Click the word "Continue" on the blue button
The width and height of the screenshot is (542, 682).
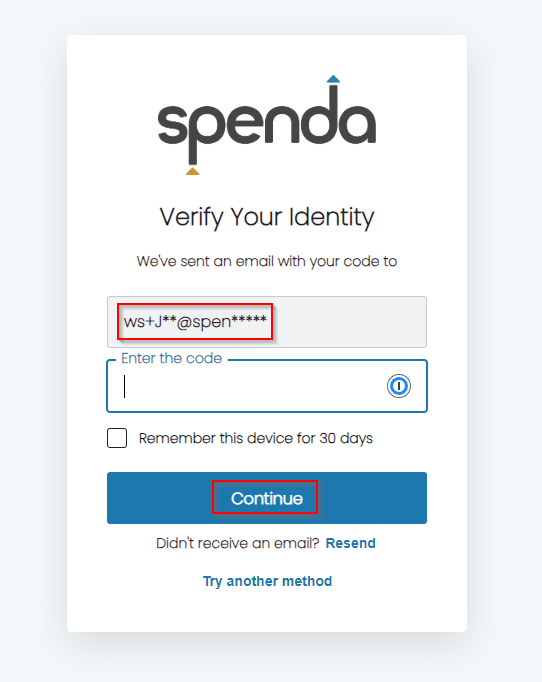(267, 498)
